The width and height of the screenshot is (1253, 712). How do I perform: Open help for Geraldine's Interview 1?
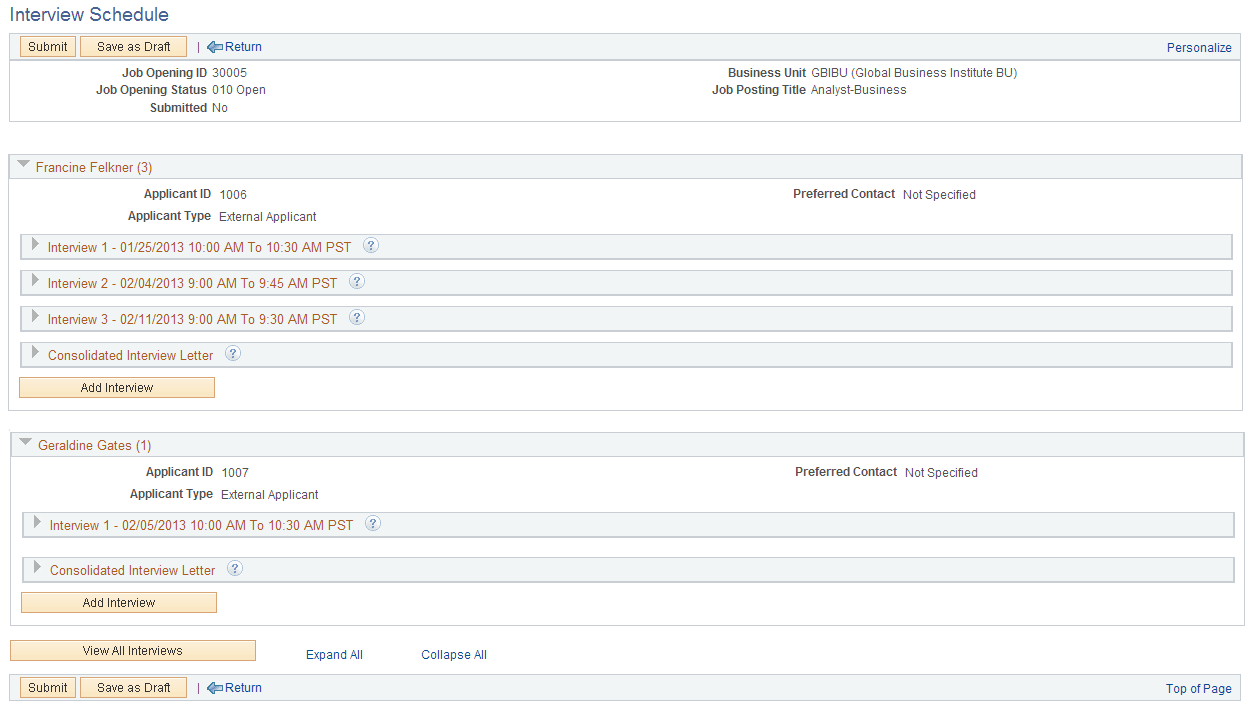click(x=372, y=524)
